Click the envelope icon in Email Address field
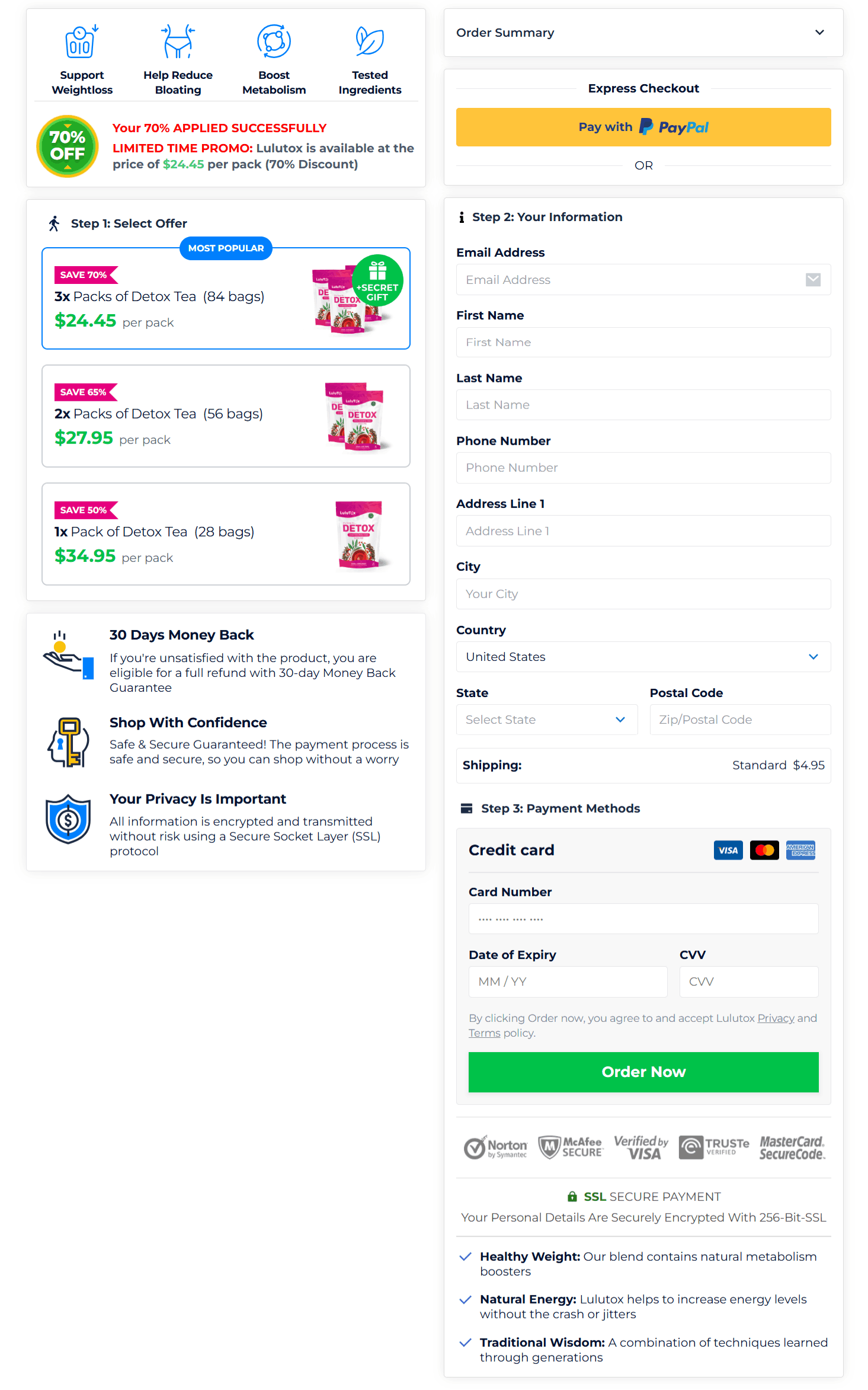Viewport: 868px width, 1390px height. [813, 280]
